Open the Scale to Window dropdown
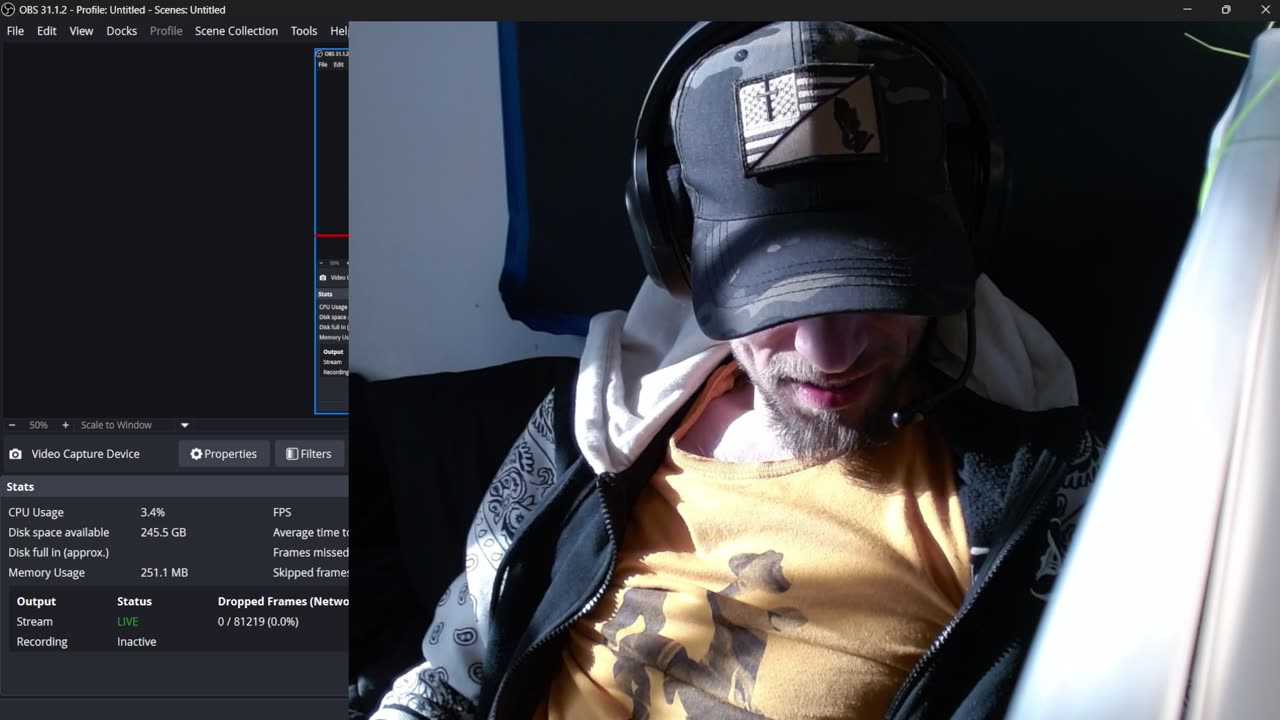Image resolution: width=1280 pixels, height=720 pixels. [135, 425]
